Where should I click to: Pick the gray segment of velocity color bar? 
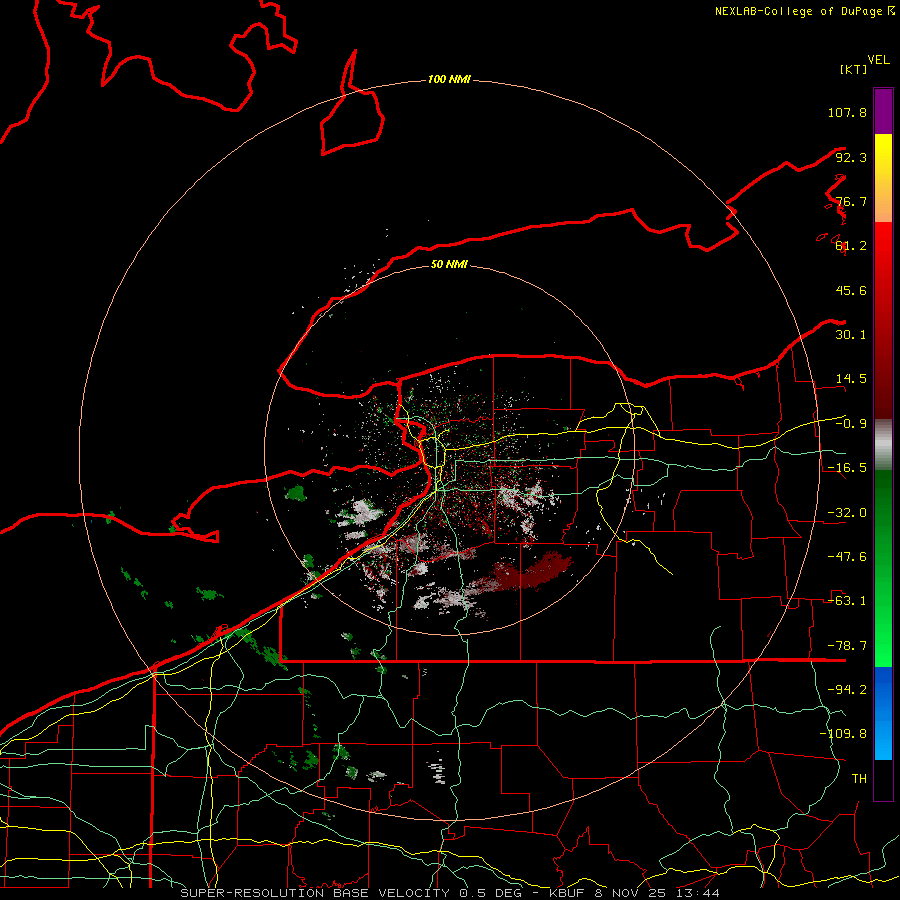point(883,444)
